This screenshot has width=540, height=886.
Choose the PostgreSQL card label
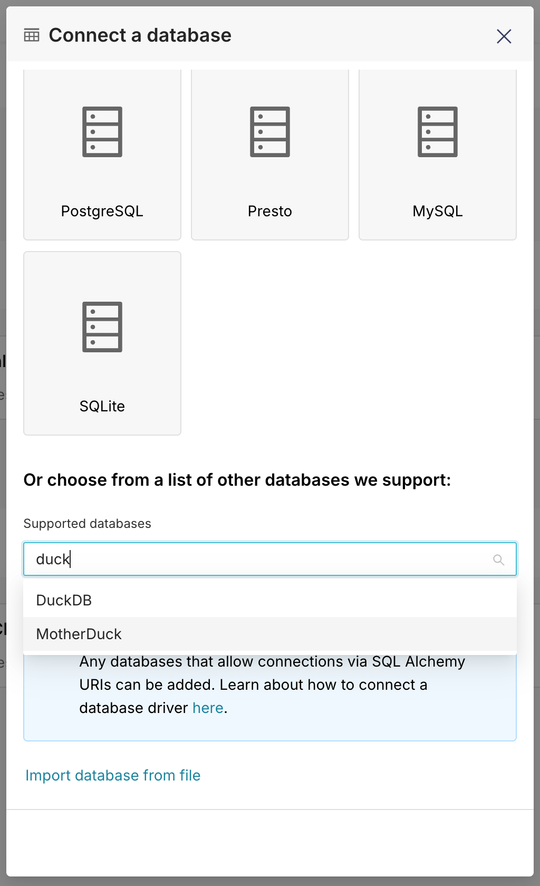click(102, 211)
